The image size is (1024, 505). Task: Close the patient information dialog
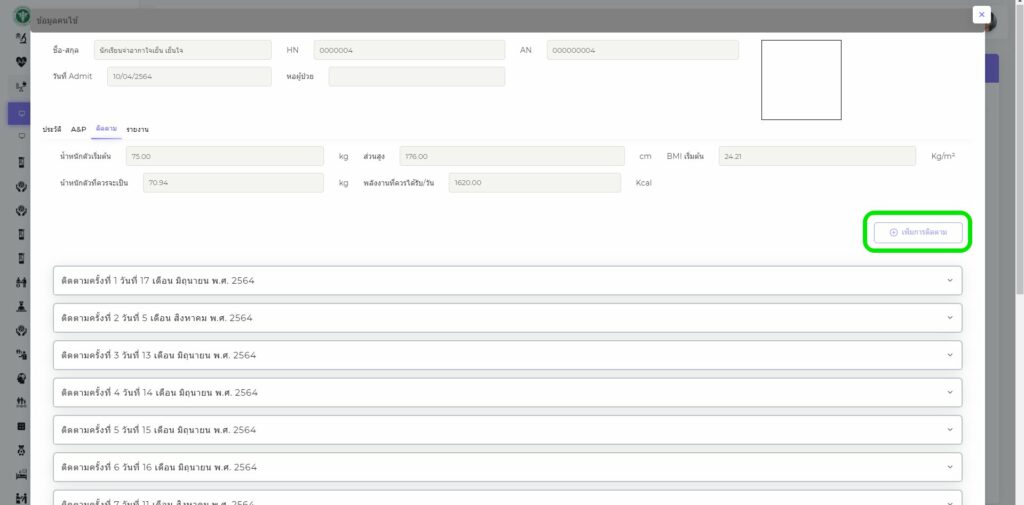point(982,15)
